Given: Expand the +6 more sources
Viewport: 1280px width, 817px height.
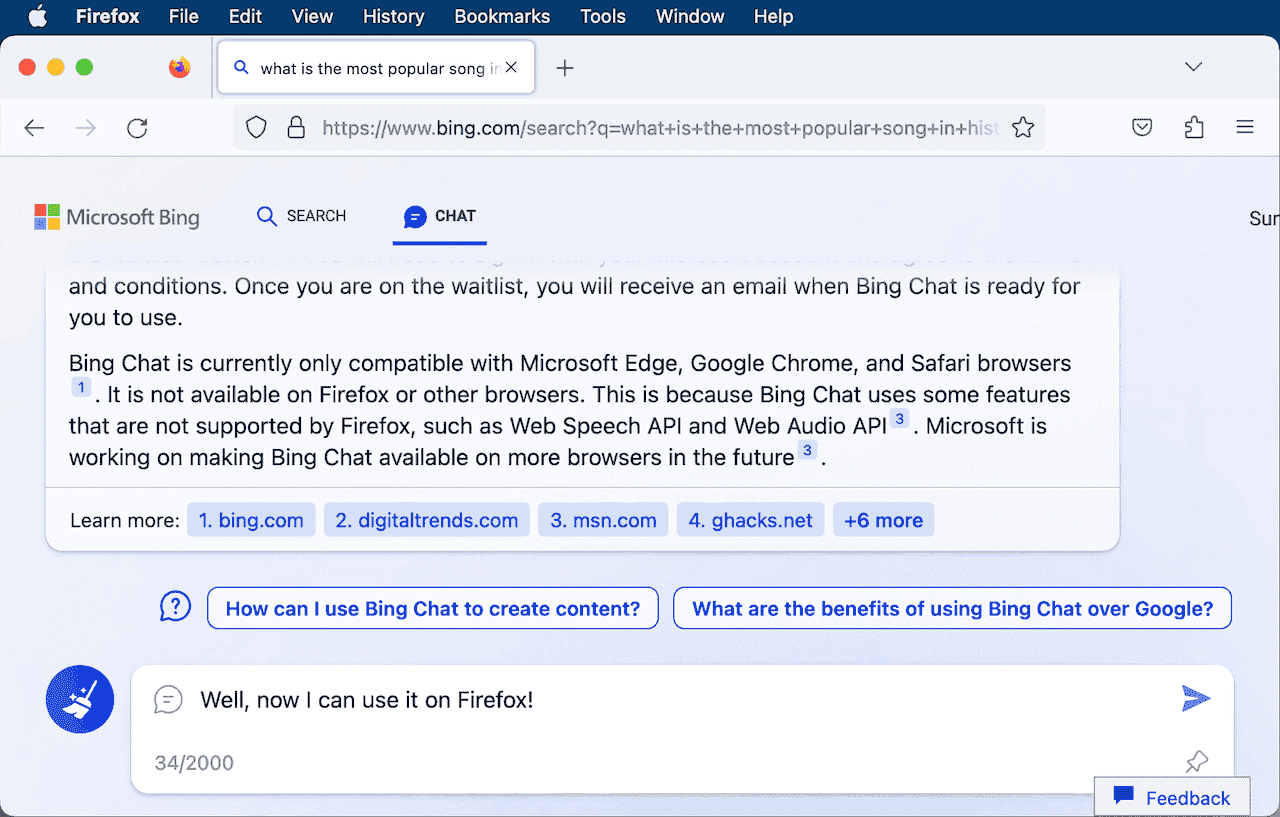Looking at the screenshot, I should click(883, 520).
